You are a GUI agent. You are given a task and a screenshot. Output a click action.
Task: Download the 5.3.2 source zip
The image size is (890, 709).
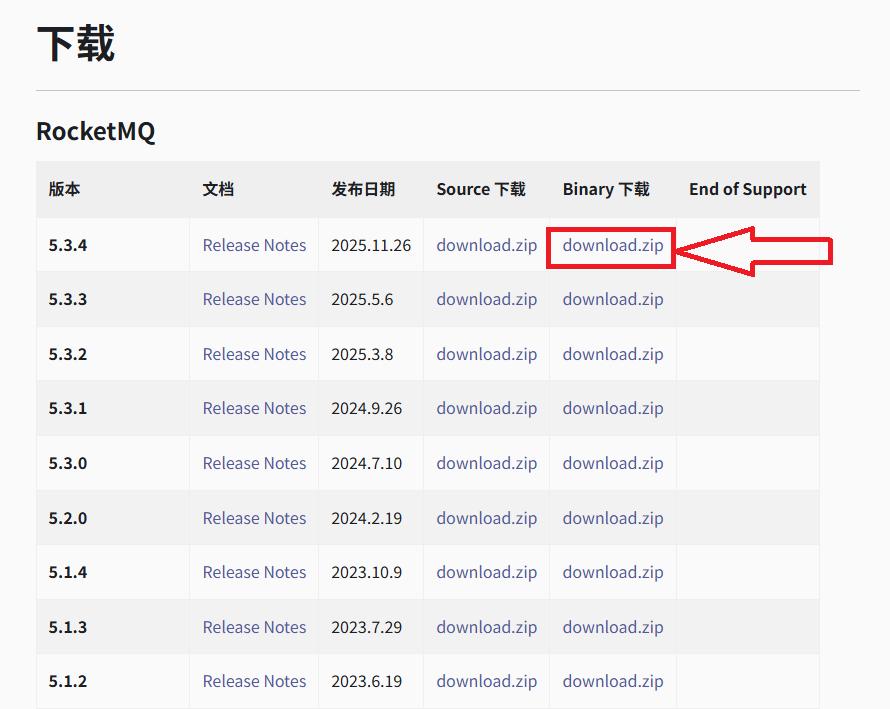point(486,355)
